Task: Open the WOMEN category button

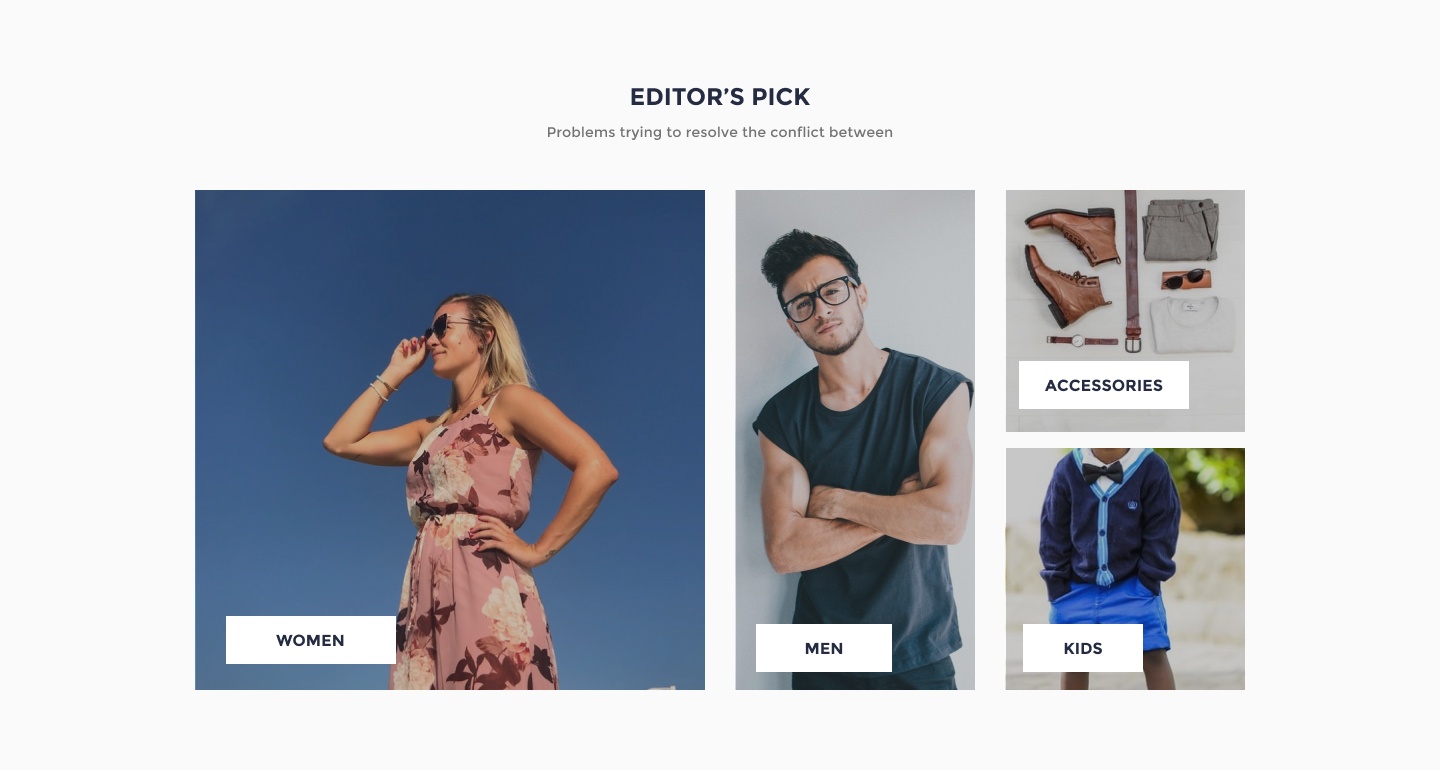Action: [x=311, y=640]
